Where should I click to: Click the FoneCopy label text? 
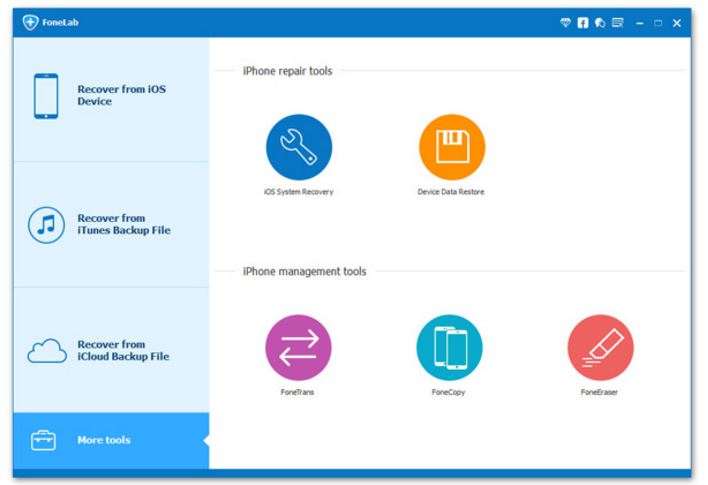[x=448, y=392]
